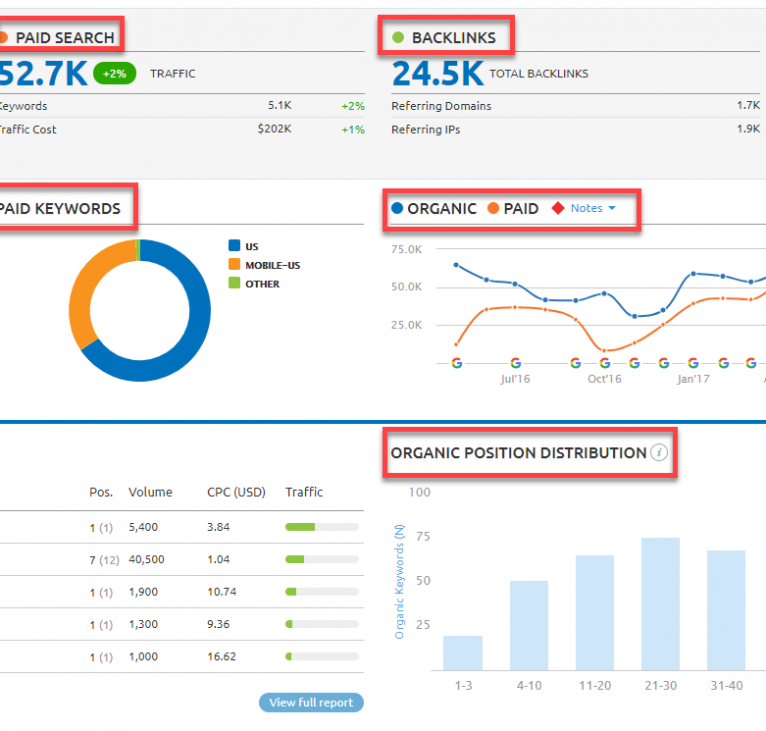
Task: Select the leftmost Google marker on the timeline
Action: click(x=457, y=363)
